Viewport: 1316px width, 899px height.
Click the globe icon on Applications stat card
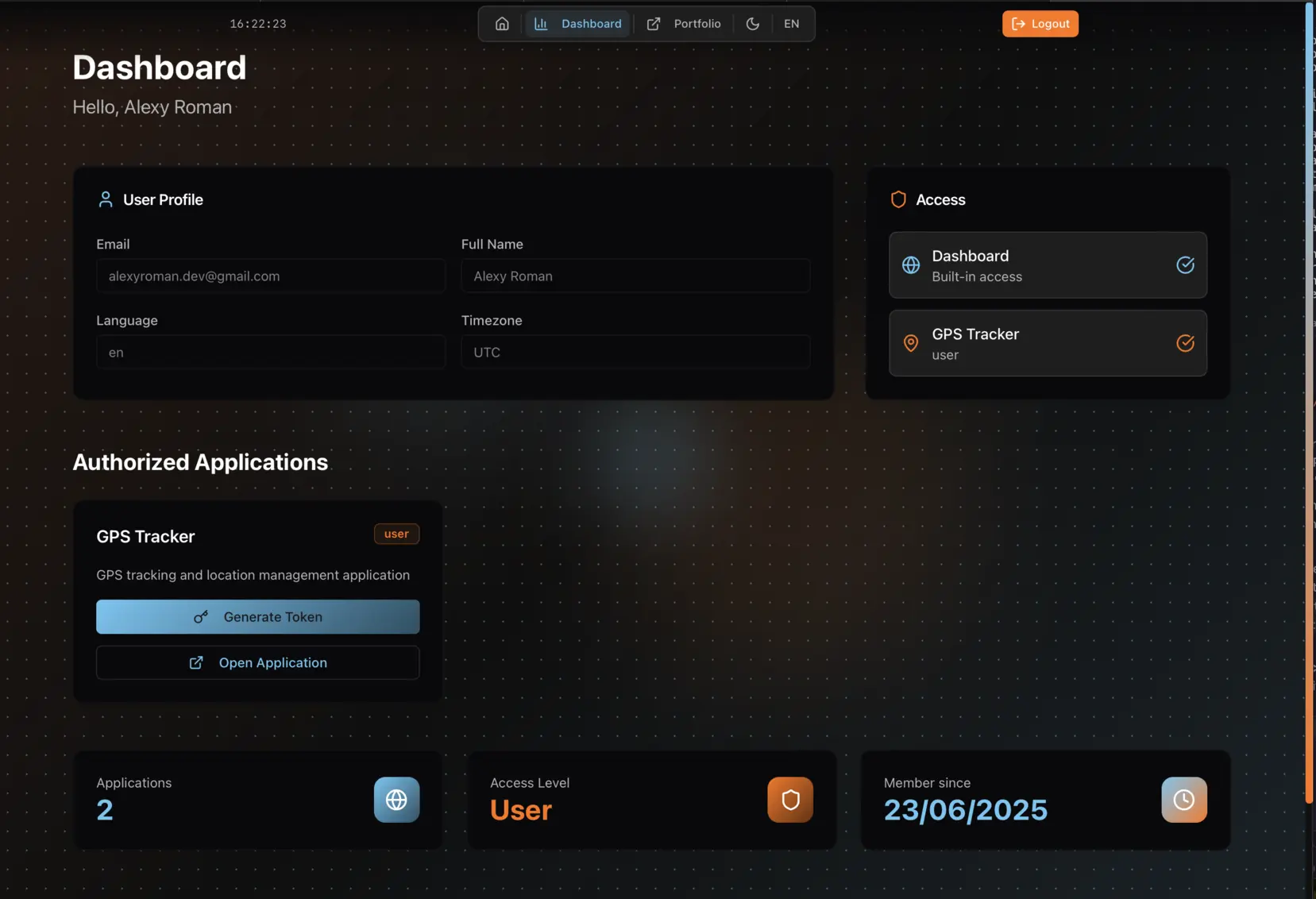point(396,800)
